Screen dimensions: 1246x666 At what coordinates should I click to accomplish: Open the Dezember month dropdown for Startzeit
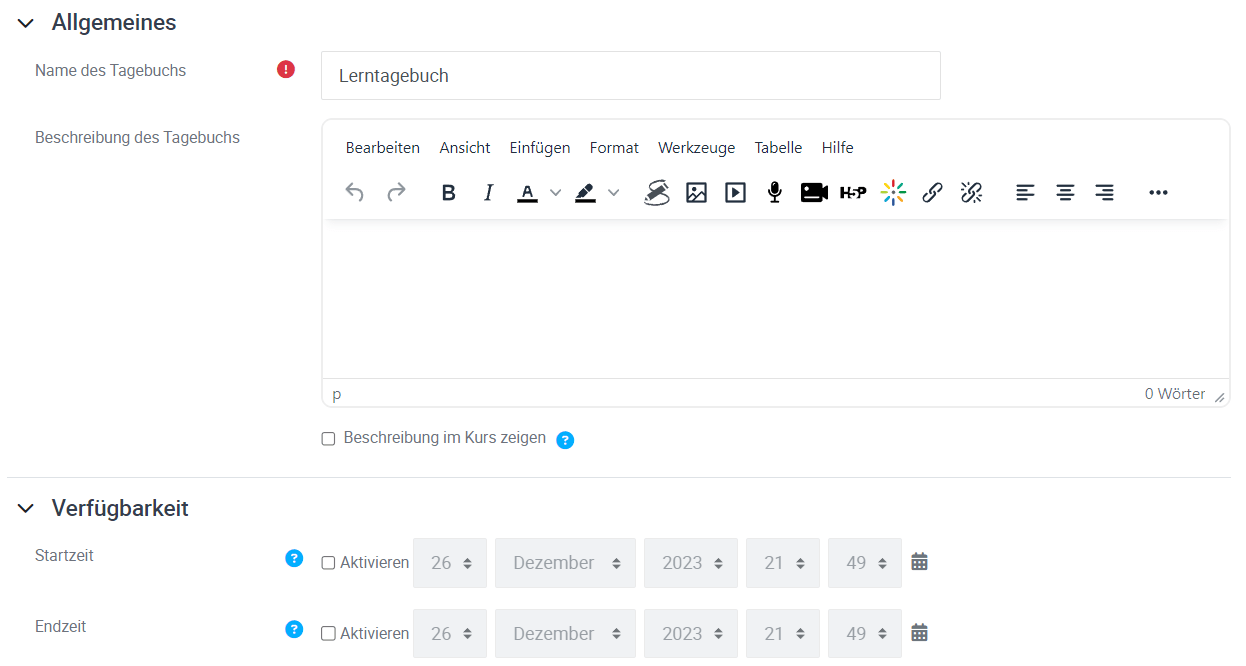(x=565, y=562)
